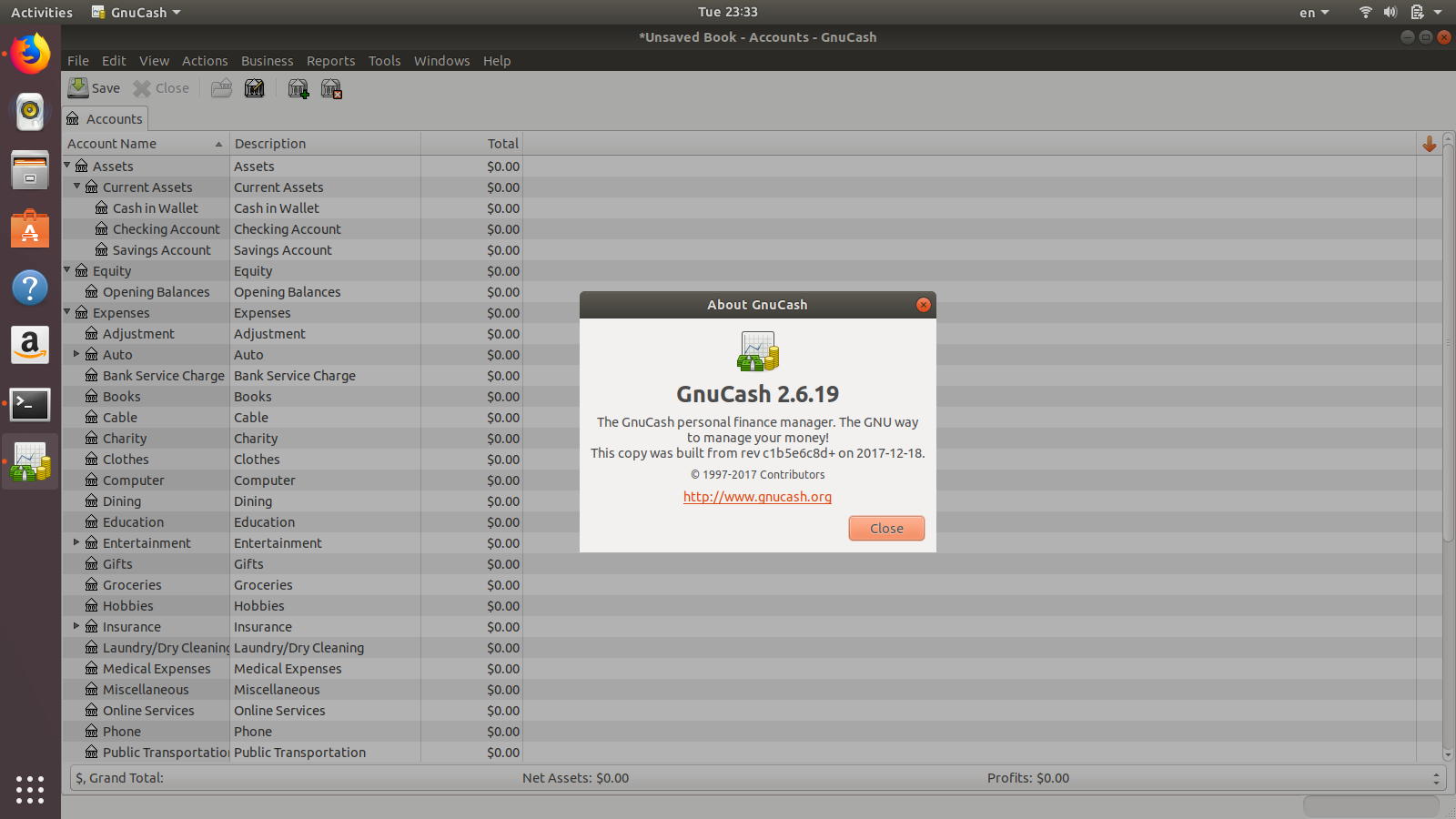Click Activities in the top bar
This screenshot has height=819, width=1456.
(x=42, y=12)
